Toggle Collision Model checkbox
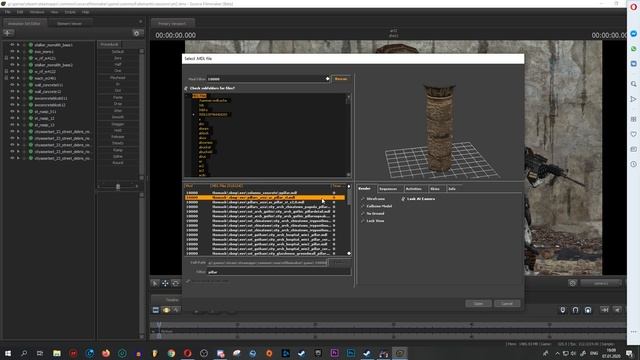Image resolution: width=640 pixels, height=360 pixels. (362, 206)
